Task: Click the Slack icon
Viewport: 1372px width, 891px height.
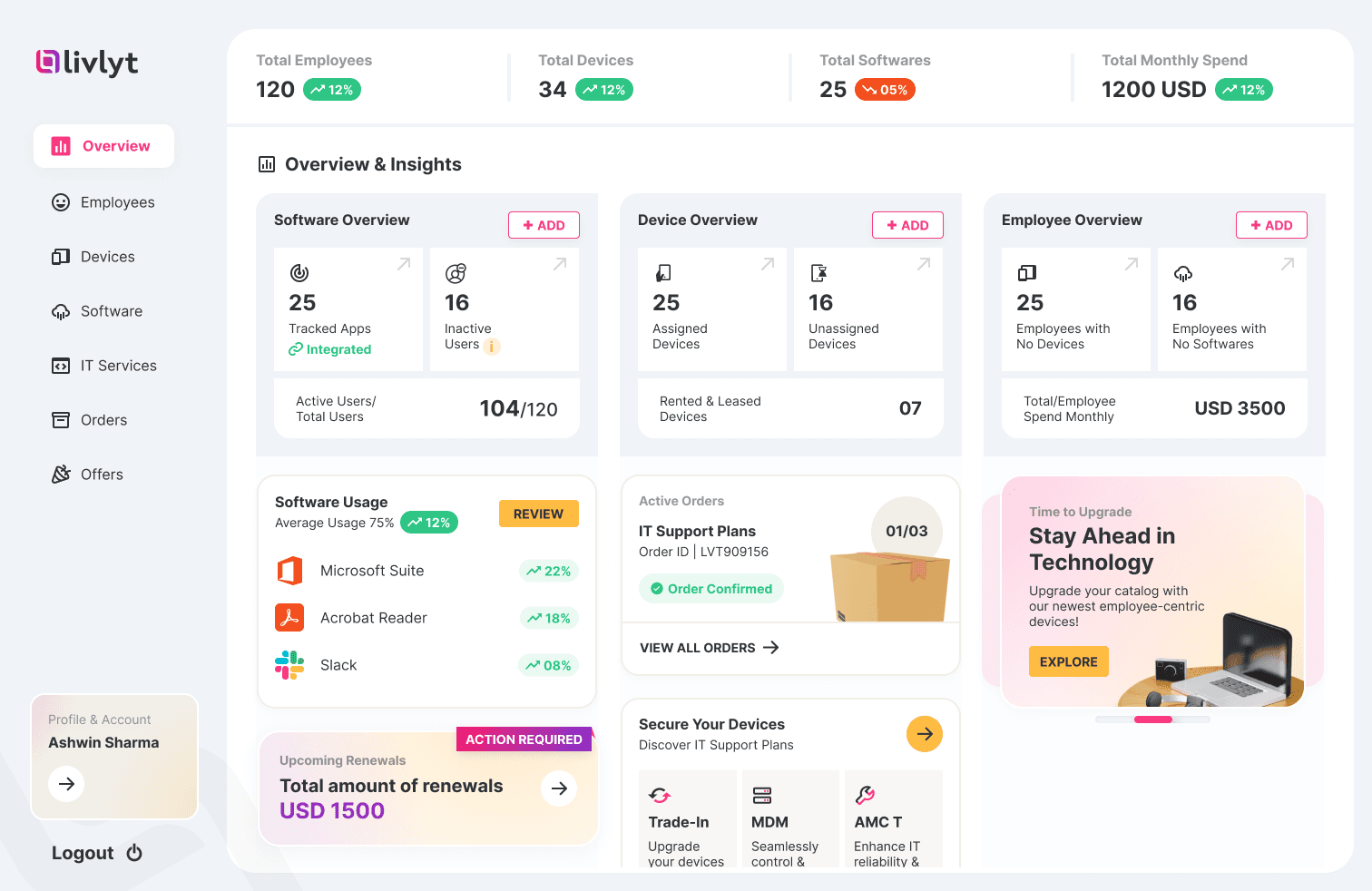Action: pos(289,665)
